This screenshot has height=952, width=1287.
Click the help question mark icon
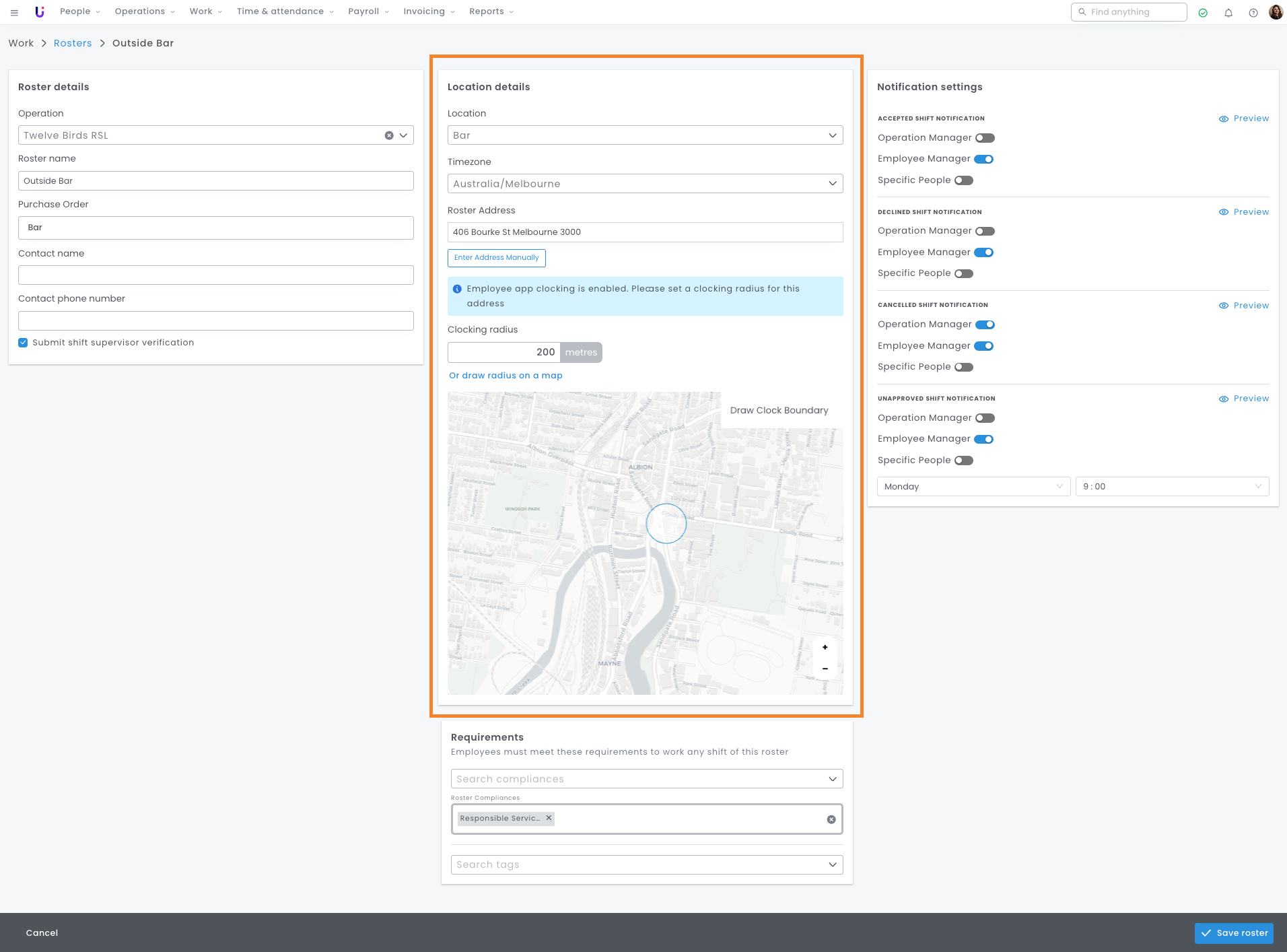1253,13
